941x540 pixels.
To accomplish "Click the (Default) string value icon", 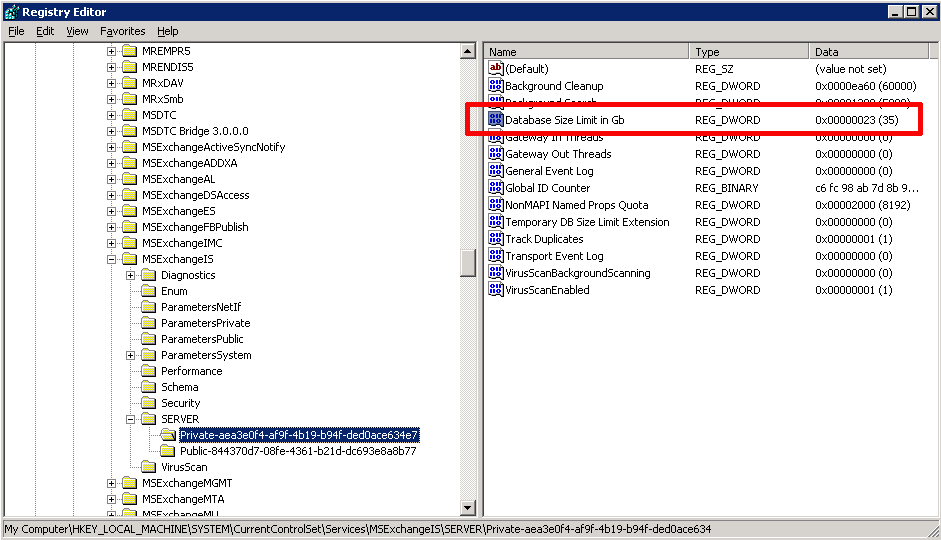I will point(496,68).
